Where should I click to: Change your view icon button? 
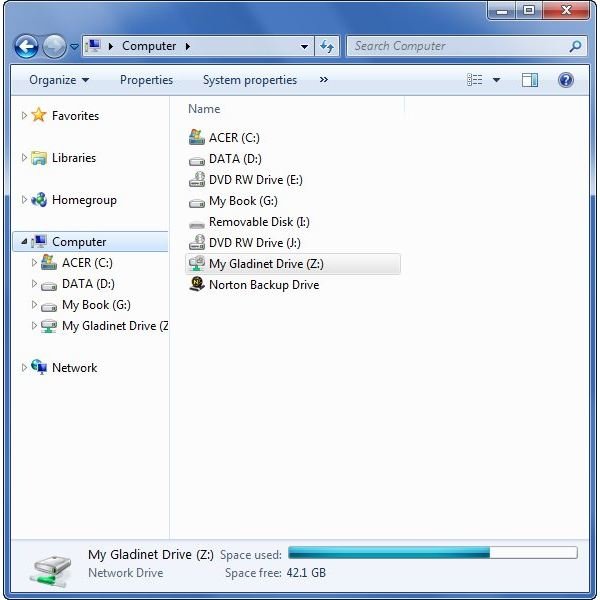click(x=474, y=80)
